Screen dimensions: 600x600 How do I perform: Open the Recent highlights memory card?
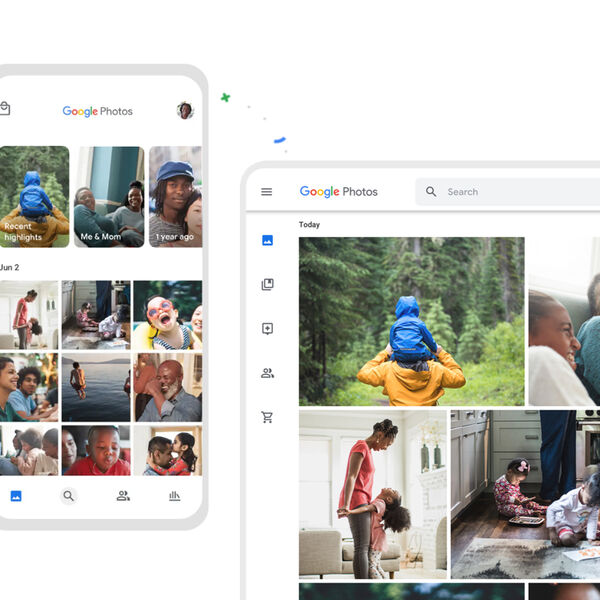pyautogui.click(x=34, y=197)
